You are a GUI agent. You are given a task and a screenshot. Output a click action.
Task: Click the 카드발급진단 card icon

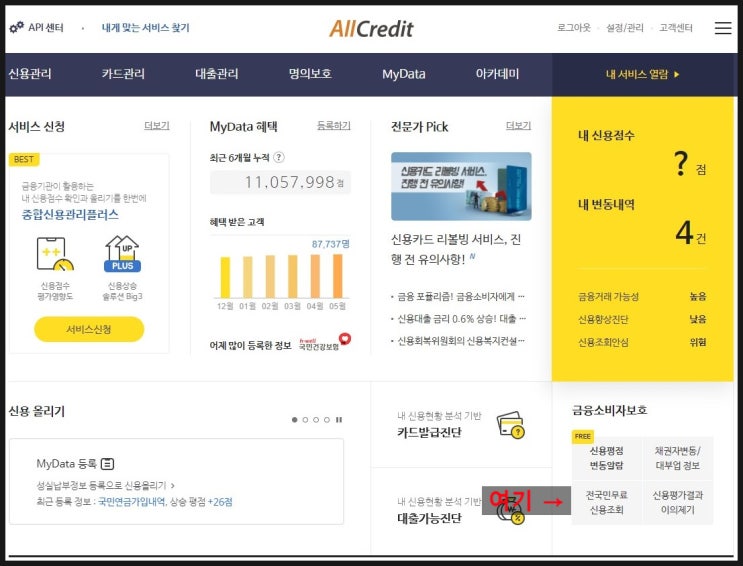pyautogui.click(x=511, y=425)
